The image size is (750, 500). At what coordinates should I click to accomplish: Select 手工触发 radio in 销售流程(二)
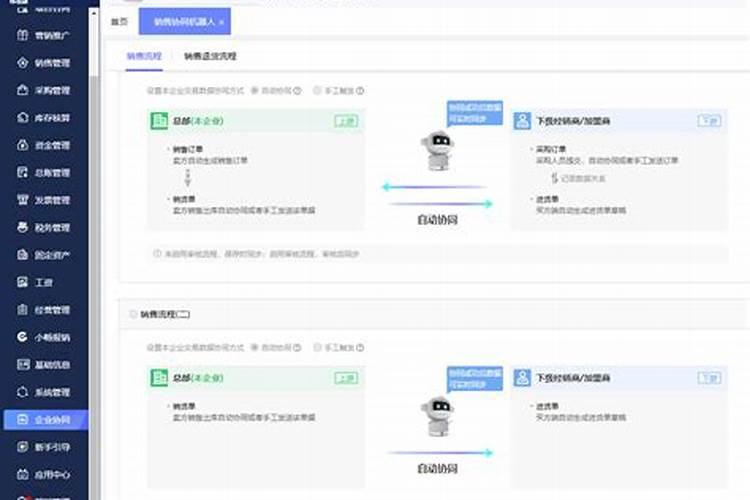tap(317, 347)
